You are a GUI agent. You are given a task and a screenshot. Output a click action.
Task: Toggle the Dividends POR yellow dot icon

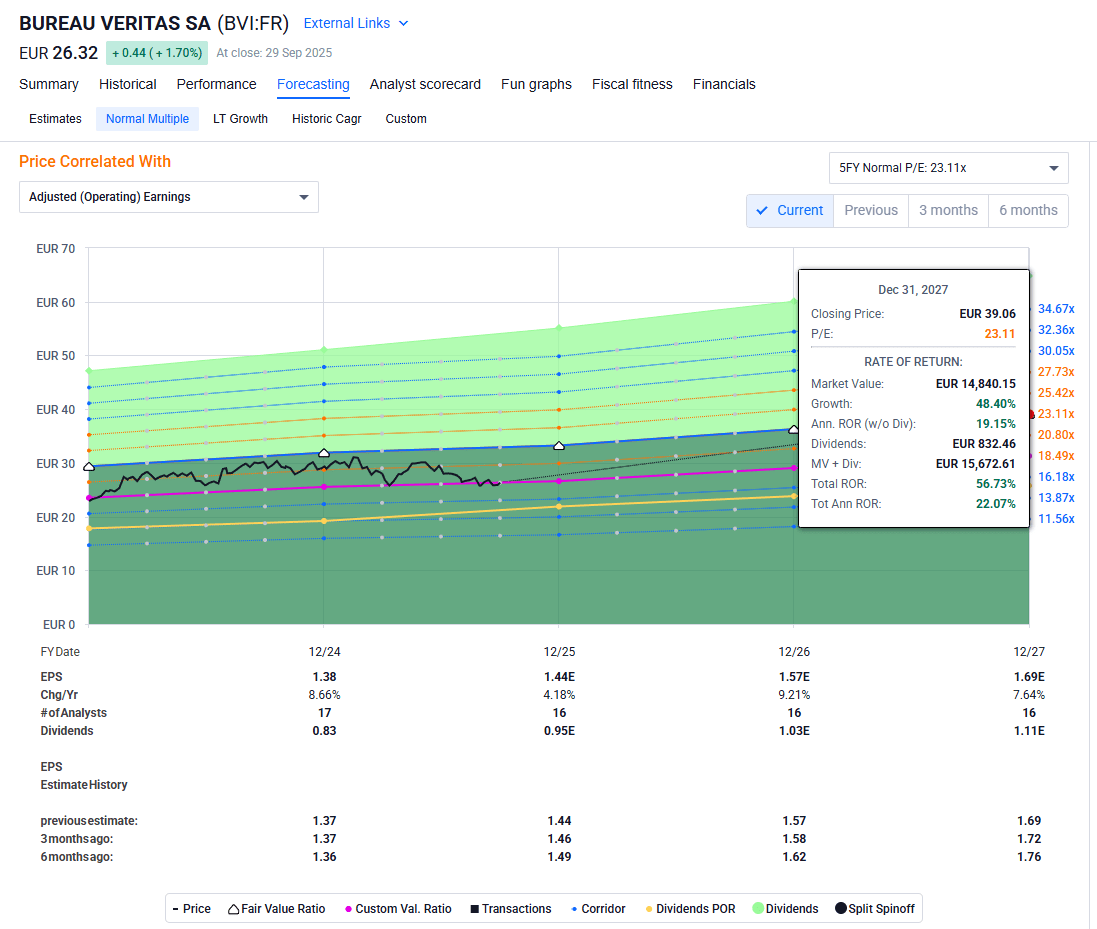647,908
